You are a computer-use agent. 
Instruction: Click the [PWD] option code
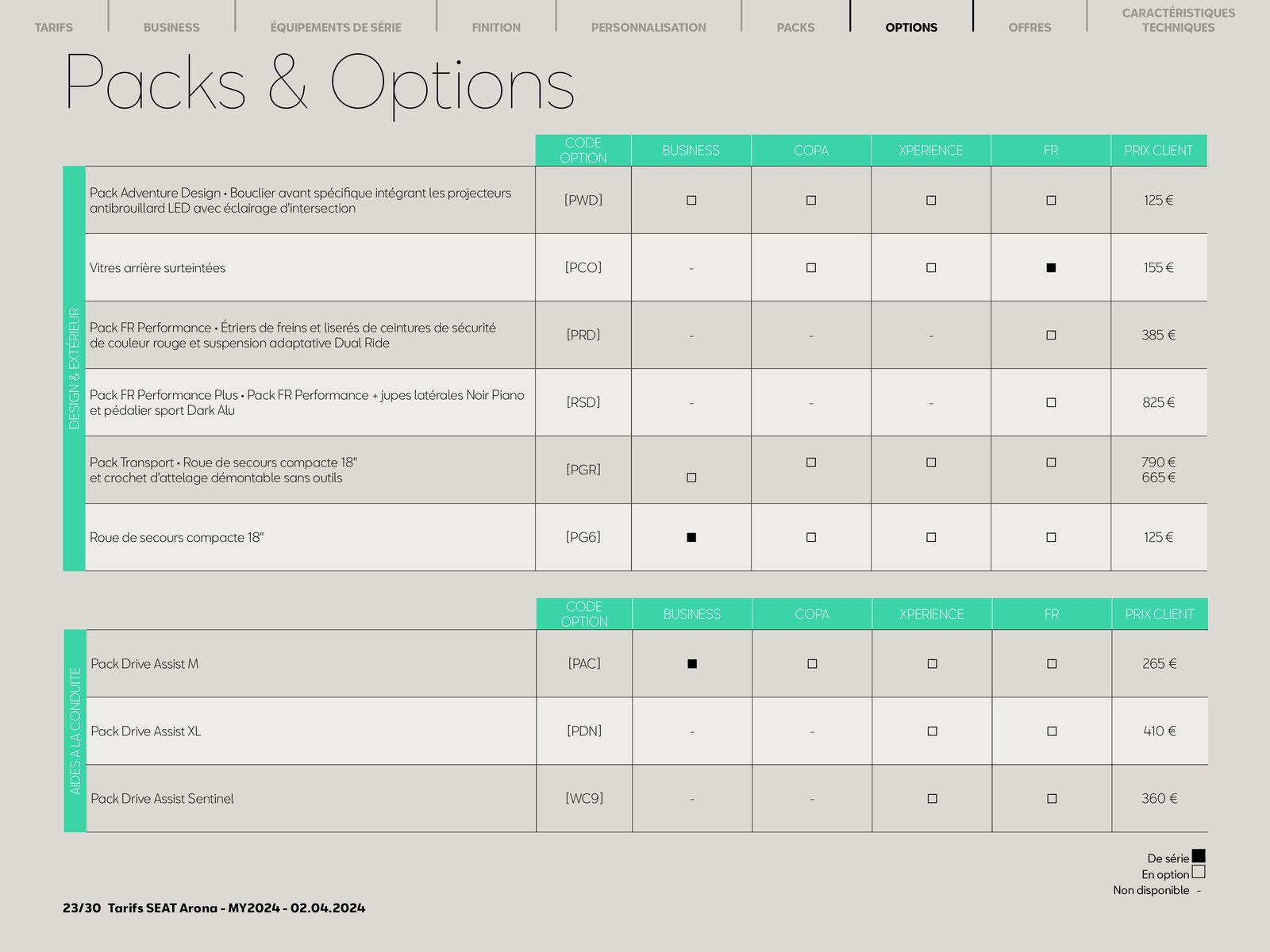tap(583, 200)
